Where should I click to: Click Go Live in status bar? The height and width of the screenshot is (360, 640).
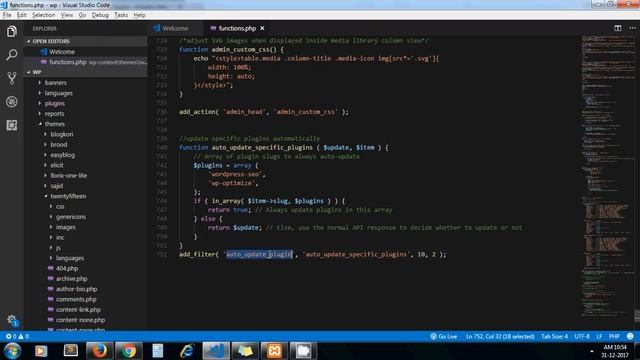444,336
